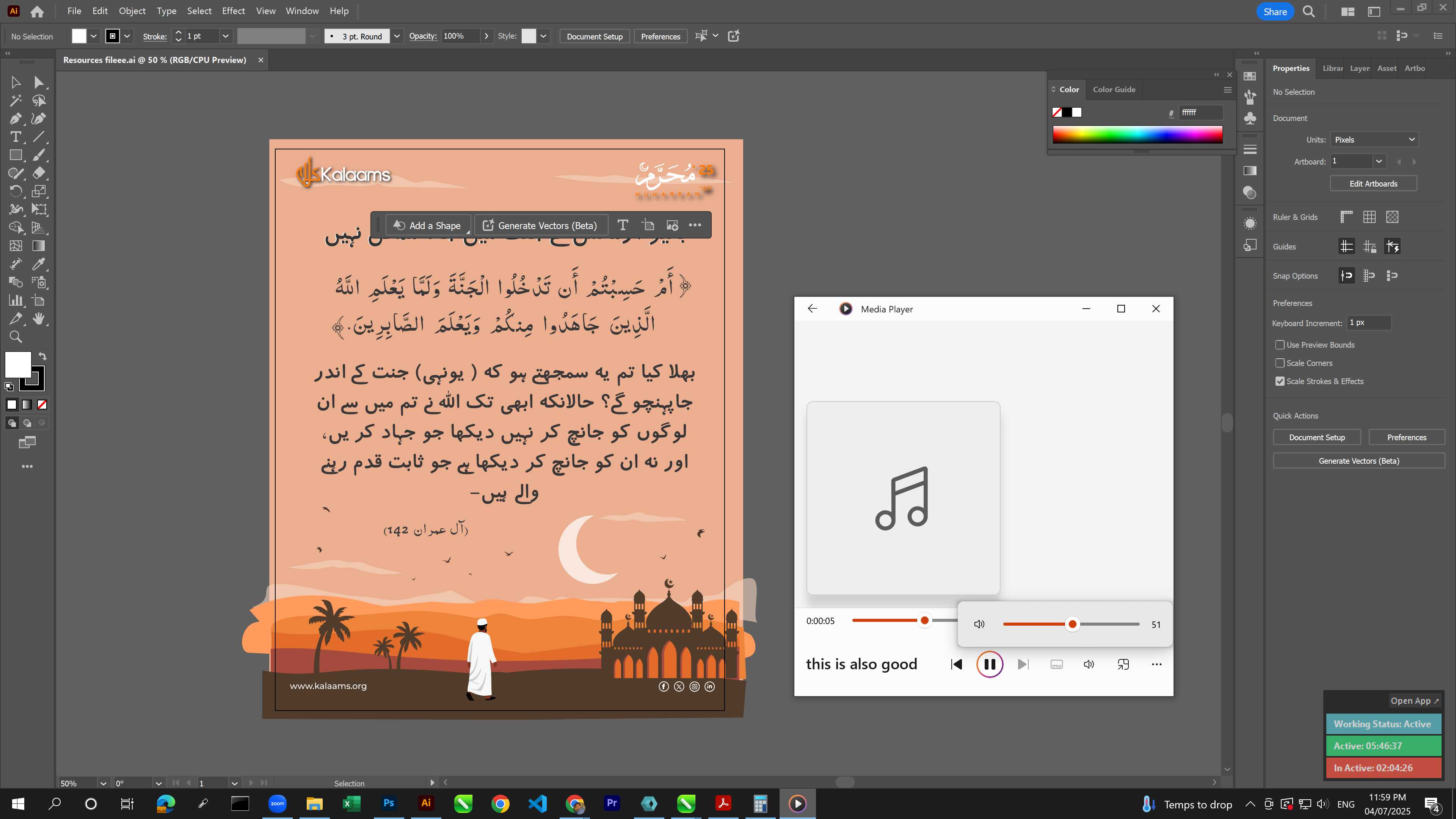The image size is (1456, 819).
Task: Adjust the Media Player volume slider
Action: pos(1072,624)
